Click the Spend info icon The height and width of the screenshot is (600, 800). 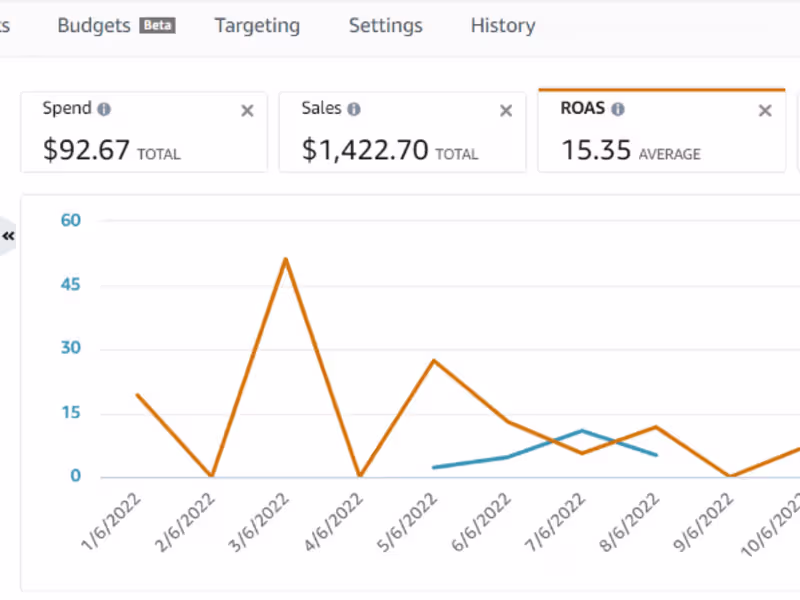tap(105, 109)
